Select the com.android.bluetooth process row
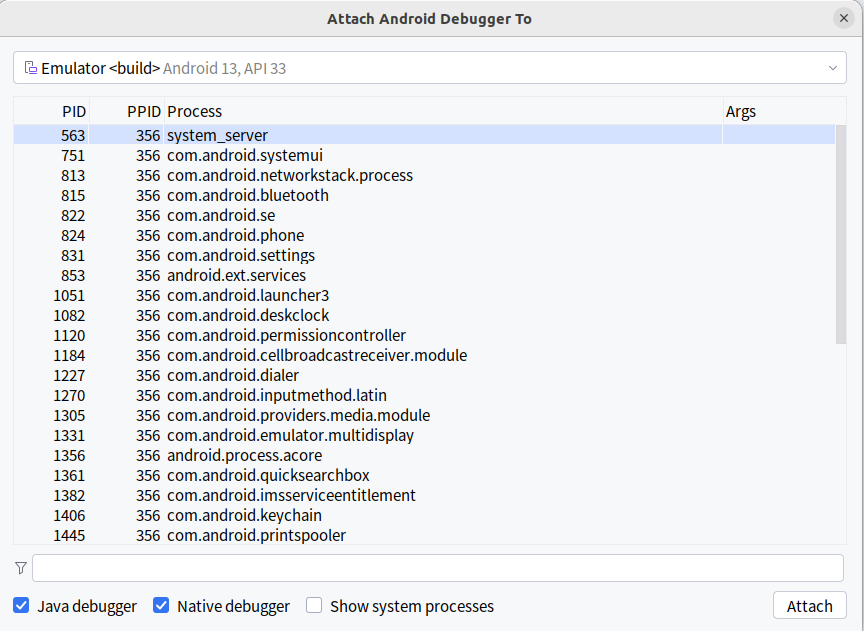The height and width of the screenshot is (631, 864). (x=424, y=196)
